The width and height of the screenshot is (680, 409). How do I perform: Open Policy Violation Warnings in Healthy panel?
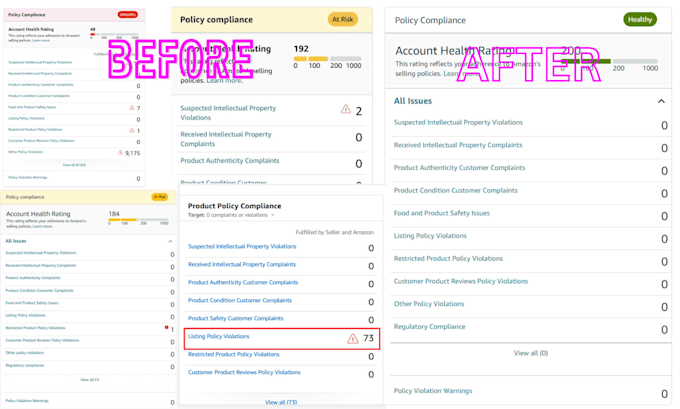coord(433,391)
